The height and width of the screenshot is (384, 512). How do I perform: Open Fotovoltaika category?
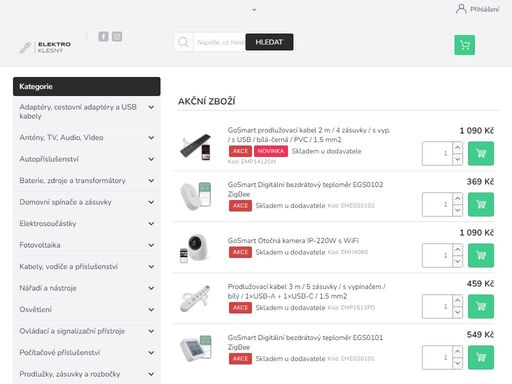click(x=40, y=245)
